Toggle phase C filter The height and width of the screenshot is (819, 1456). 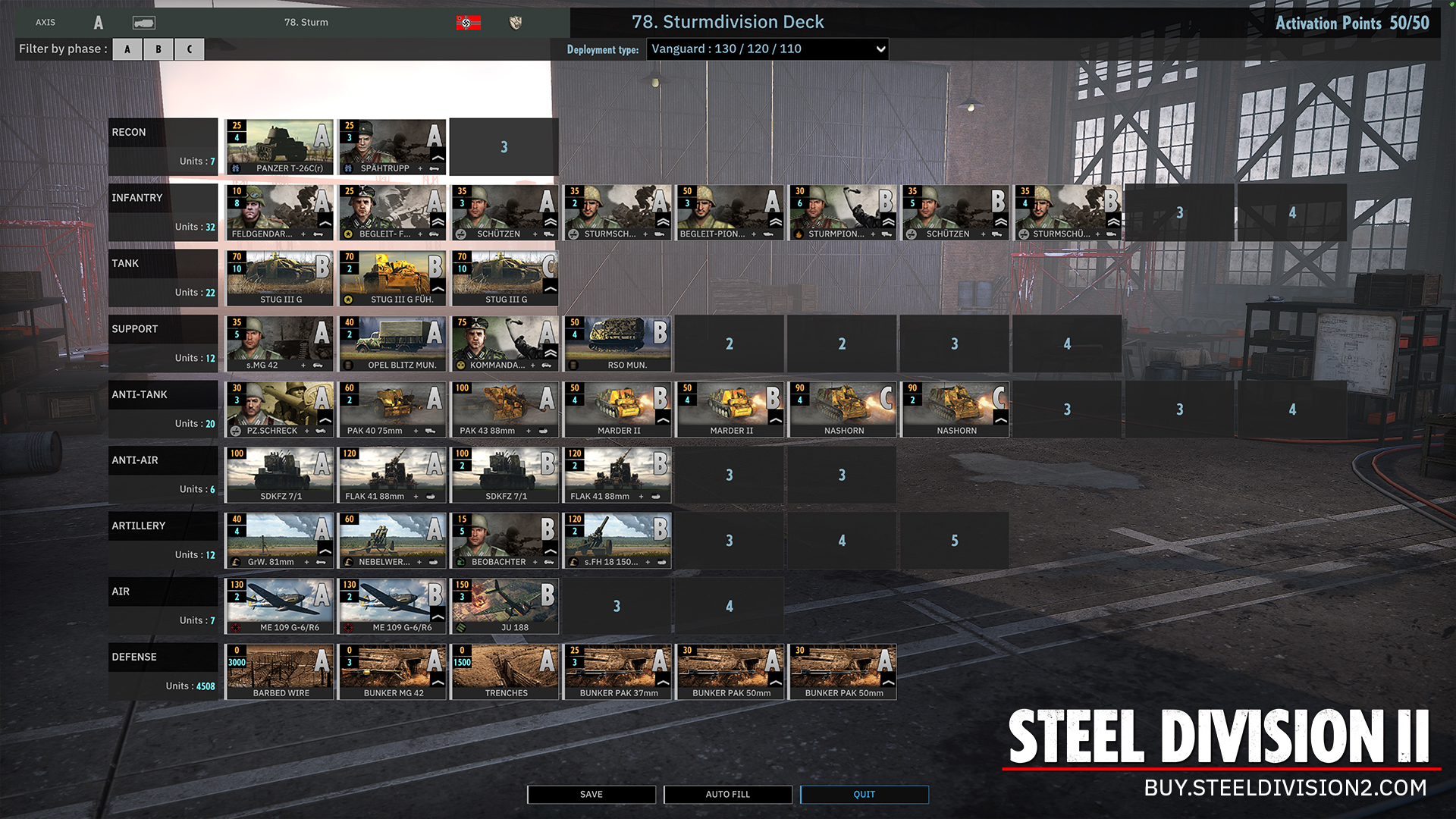click(x=189, y=49)
